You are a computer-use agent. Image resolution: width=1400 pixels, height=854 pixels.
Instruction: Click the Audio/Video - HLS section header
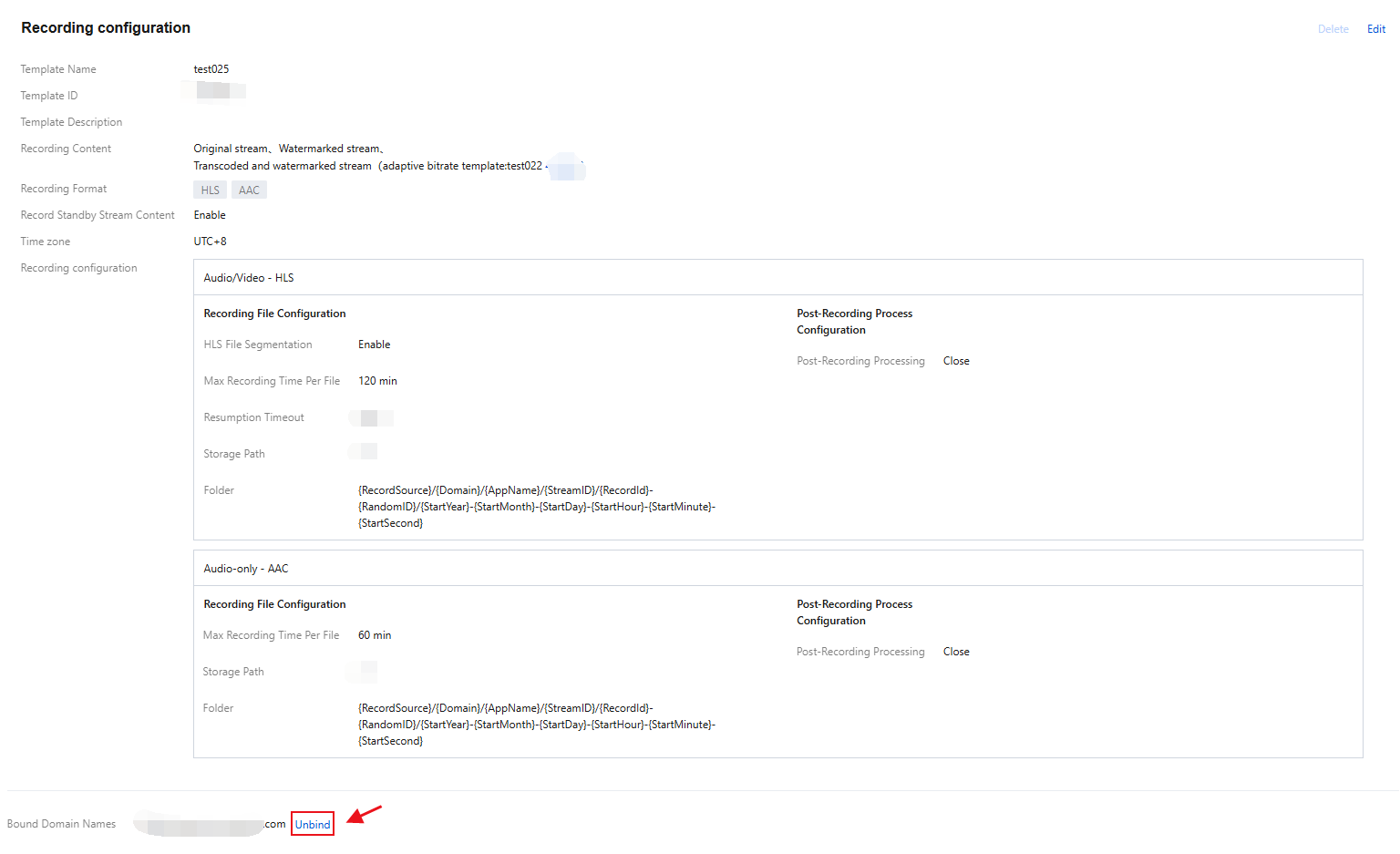249,278
